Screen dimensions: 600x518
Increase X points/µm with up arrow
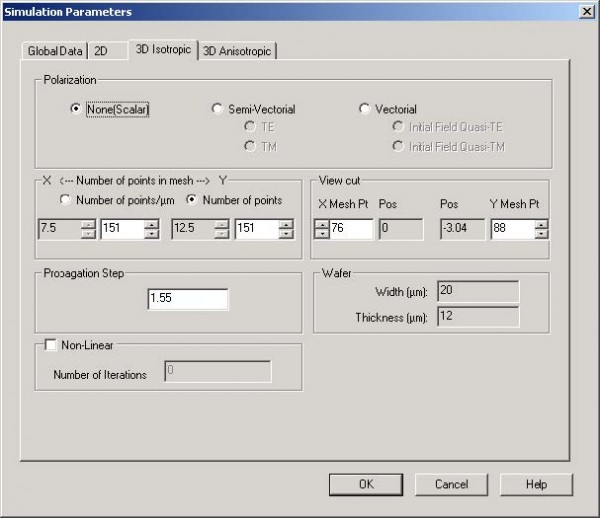pos(88,225)
